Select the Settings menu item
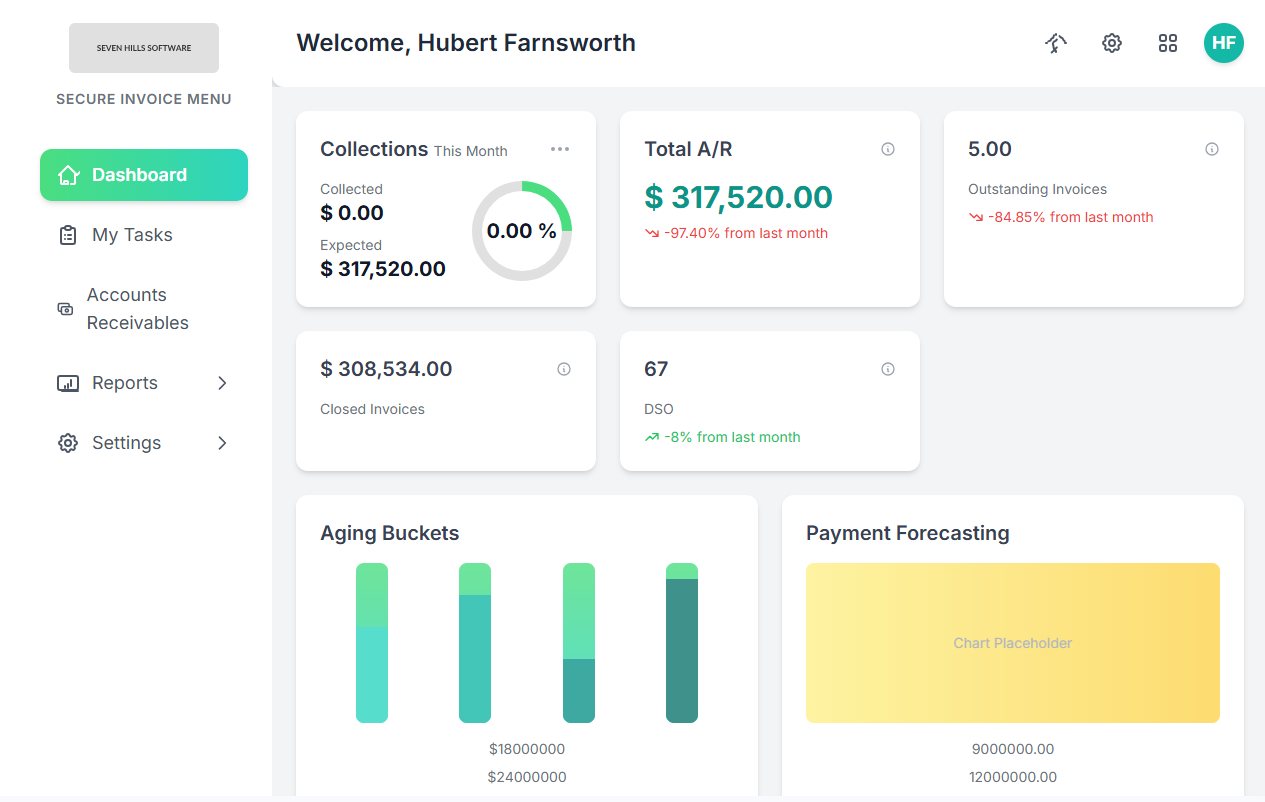This screenshot has width=1265, height=802. pos(144,443)
